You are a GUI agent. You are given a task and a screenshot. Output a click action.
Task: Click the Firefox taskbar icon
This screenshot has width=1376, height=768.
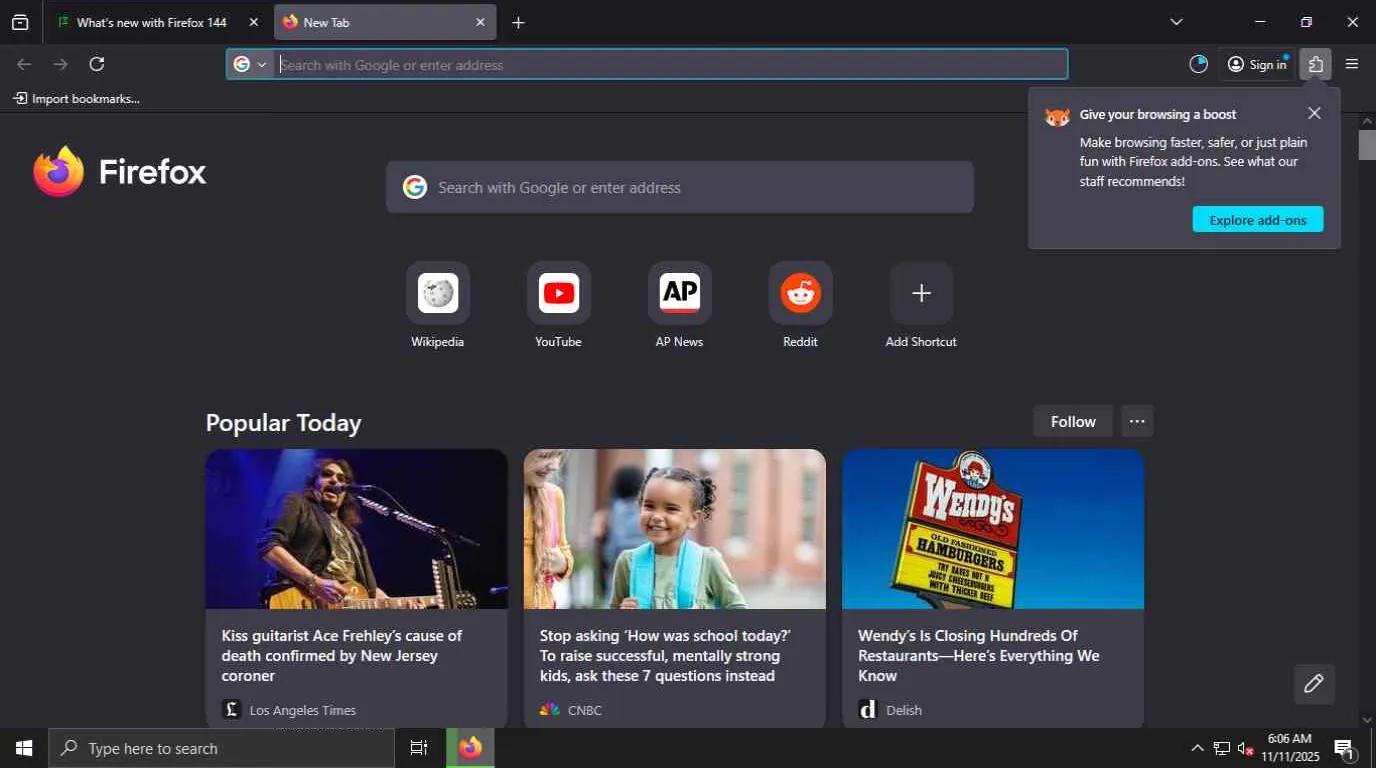pyautogui.click(x=470, y=748)
